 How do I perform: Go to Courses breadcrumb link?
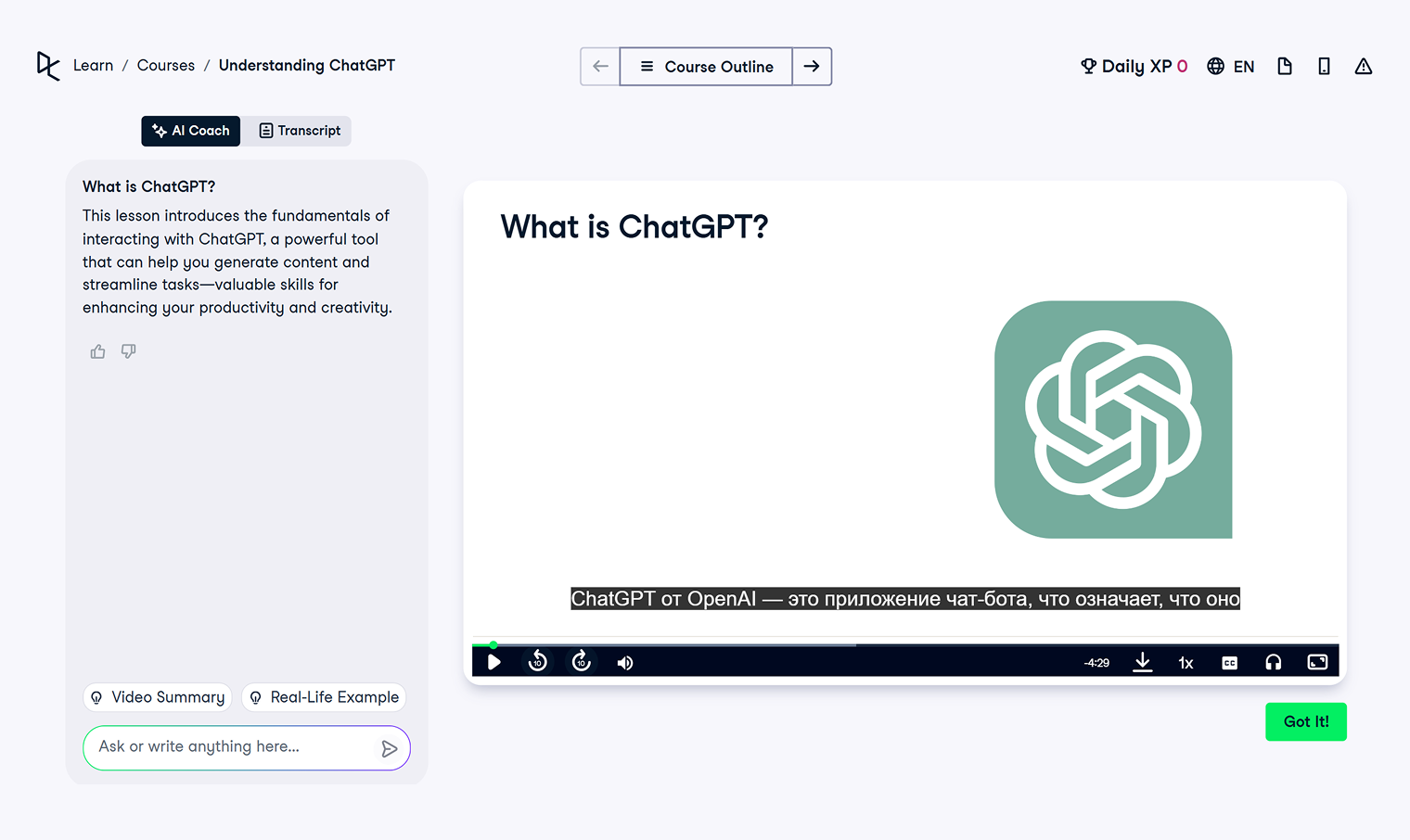click(166, 66)
